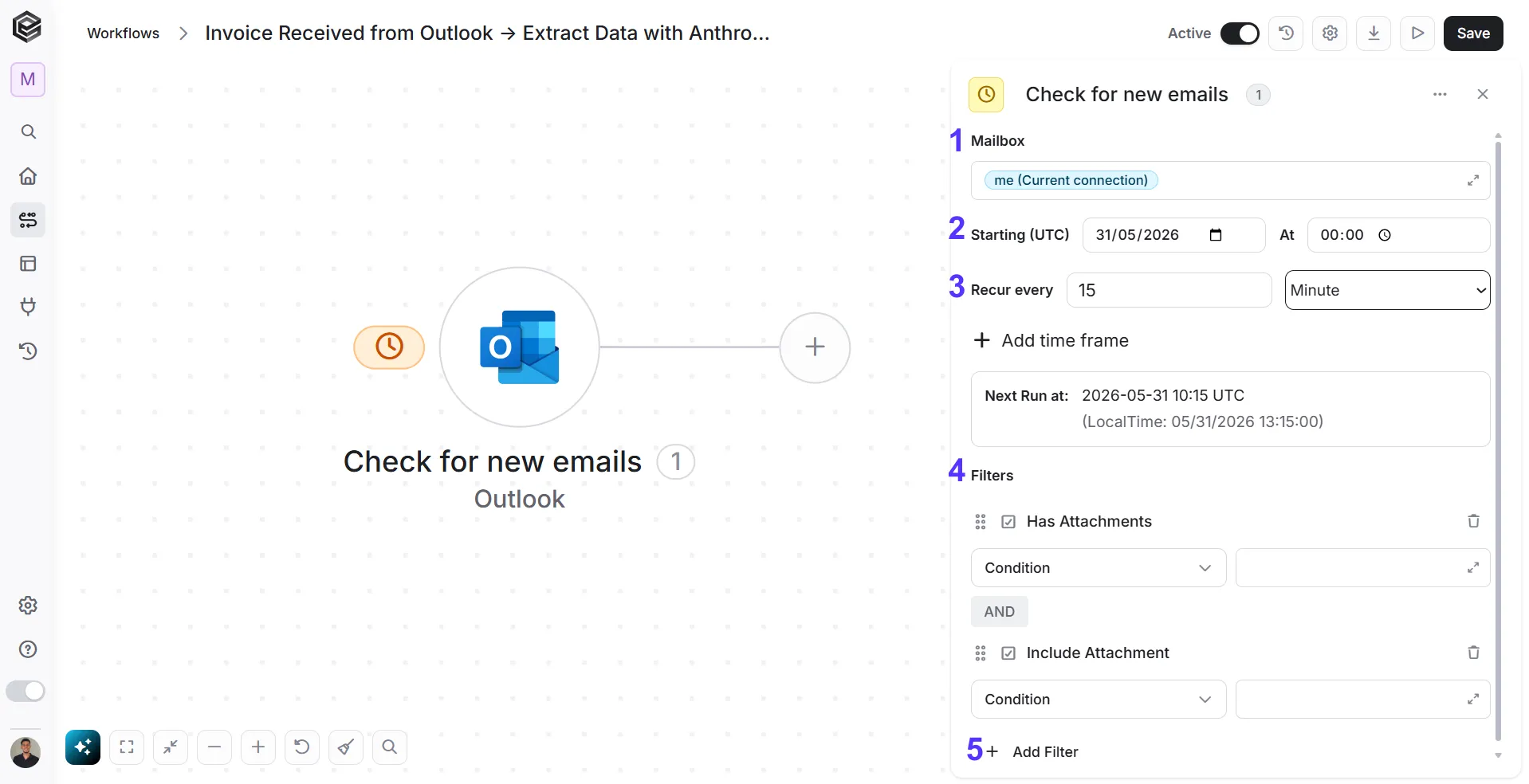Click the Starting date field
Viewport: 1529px width, 784px height.
(1173, 235)
